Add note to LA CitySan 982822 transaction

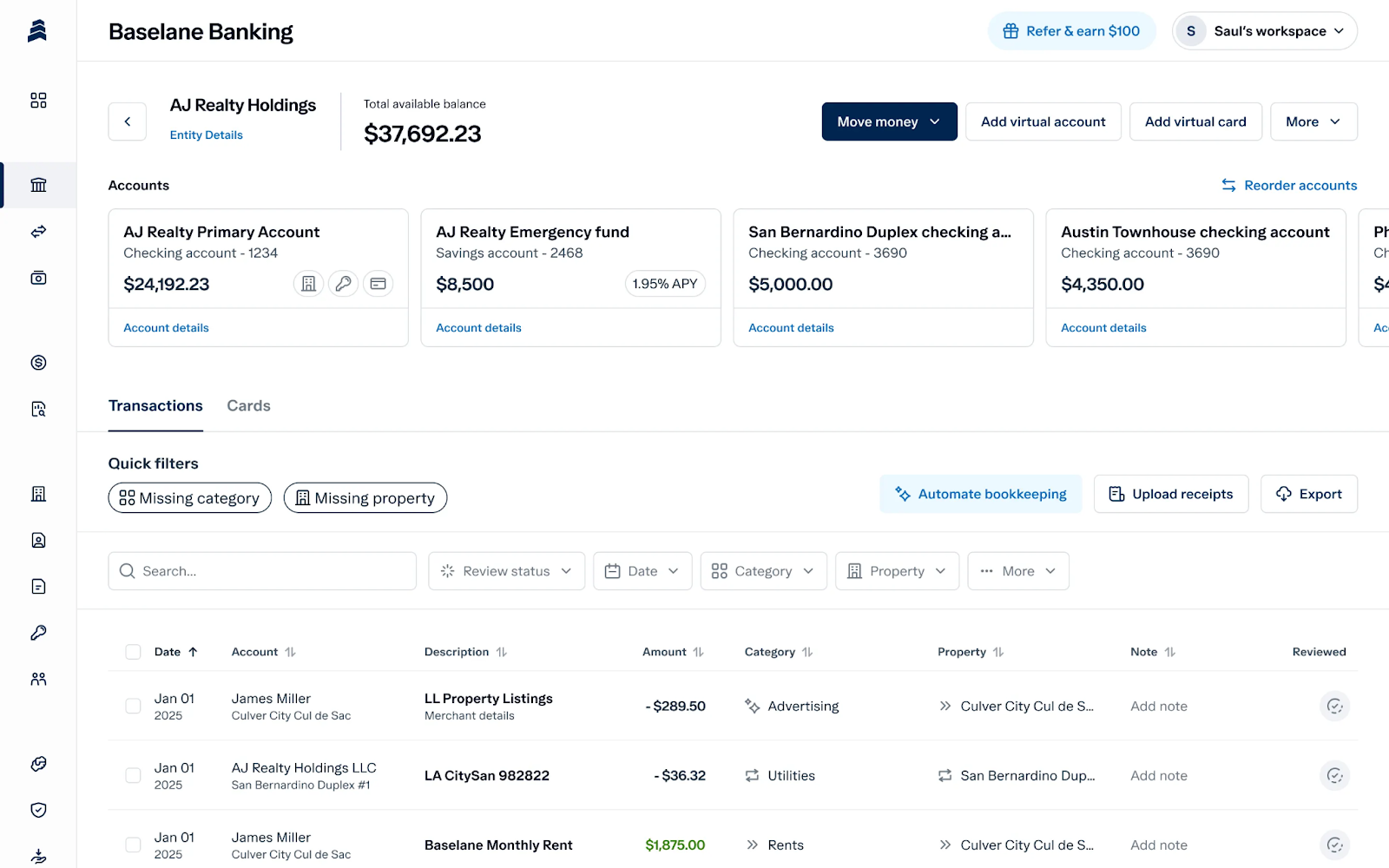click(1158, 776)
